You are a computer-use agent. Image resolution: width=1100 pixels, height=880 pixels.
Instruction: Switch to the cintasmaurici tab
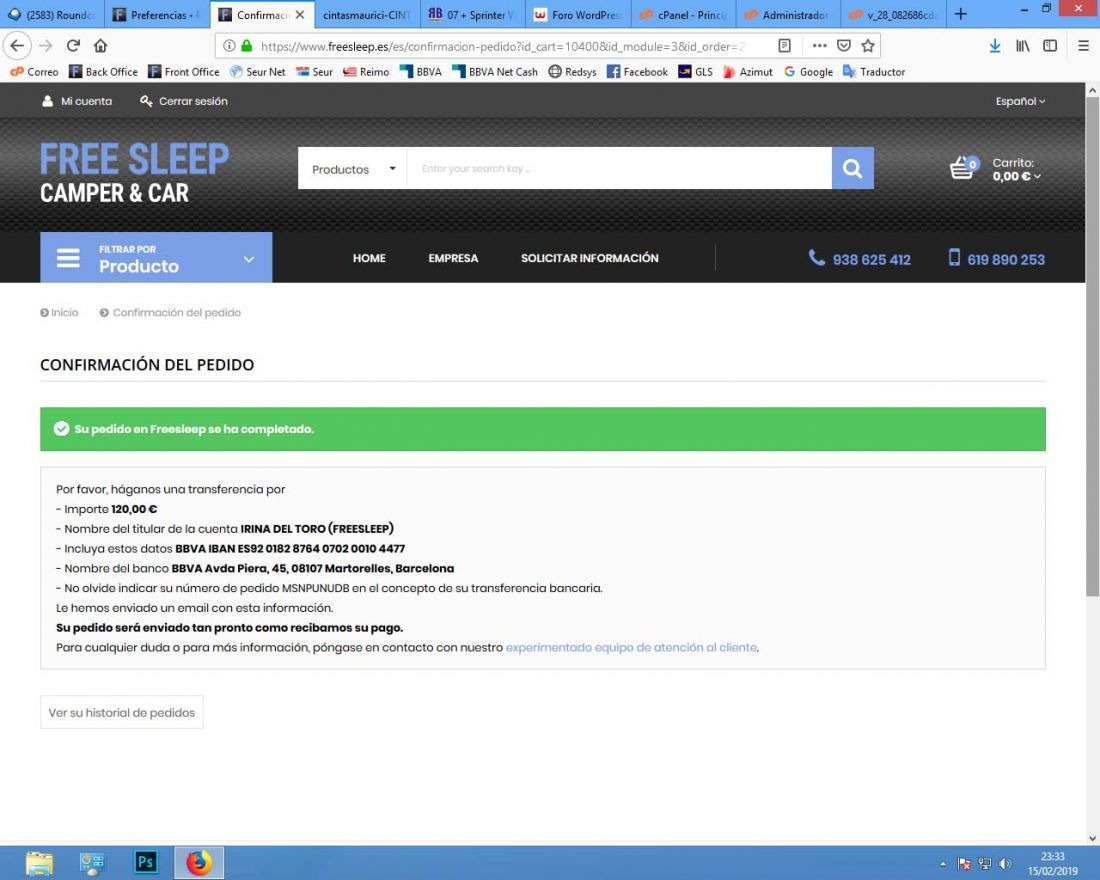[x=366, y=15]
